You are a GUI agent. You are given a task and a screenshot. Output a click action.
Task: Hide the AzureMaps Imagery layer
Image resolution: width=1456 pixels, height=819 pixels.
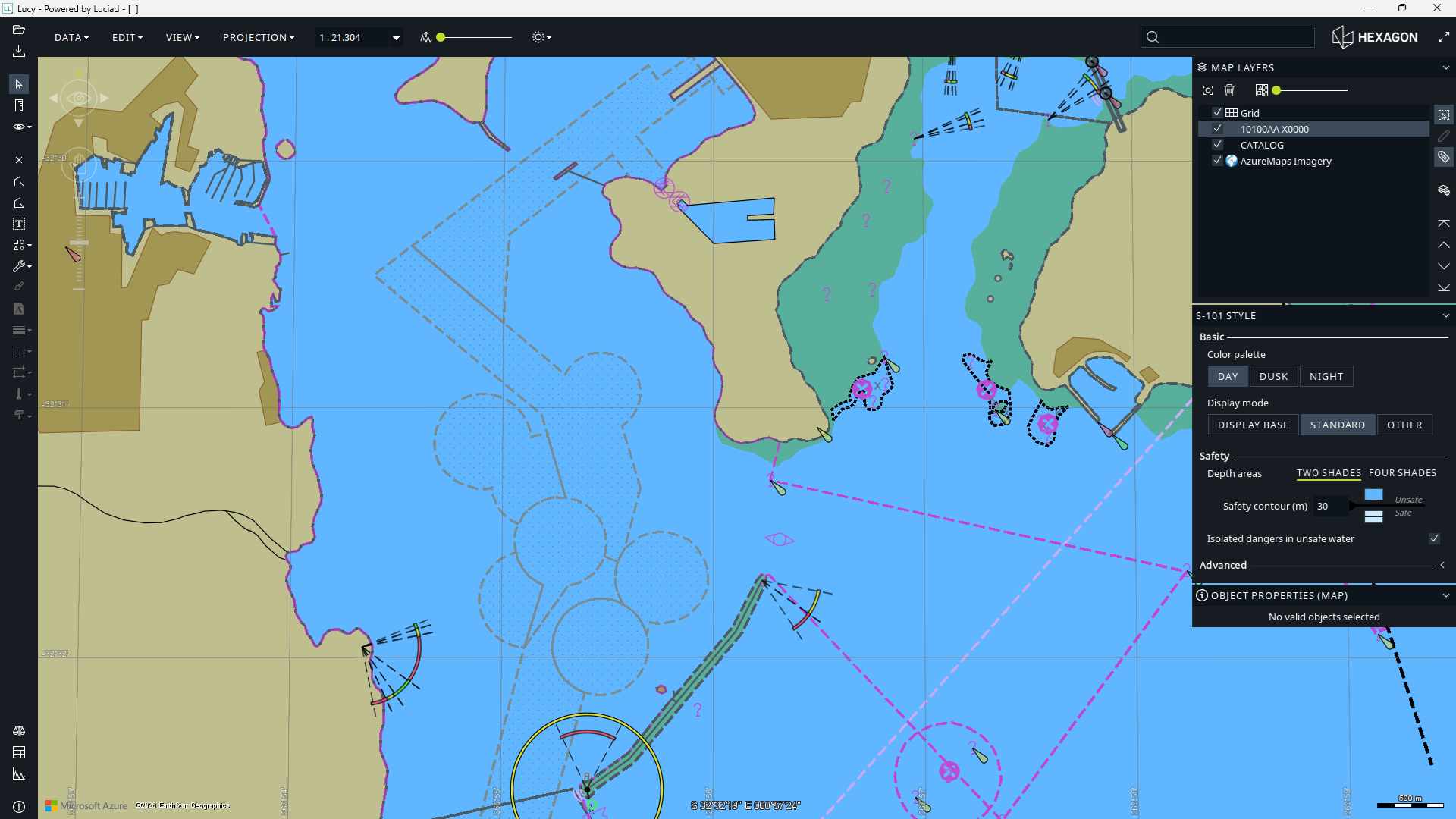coord(1217,160)
